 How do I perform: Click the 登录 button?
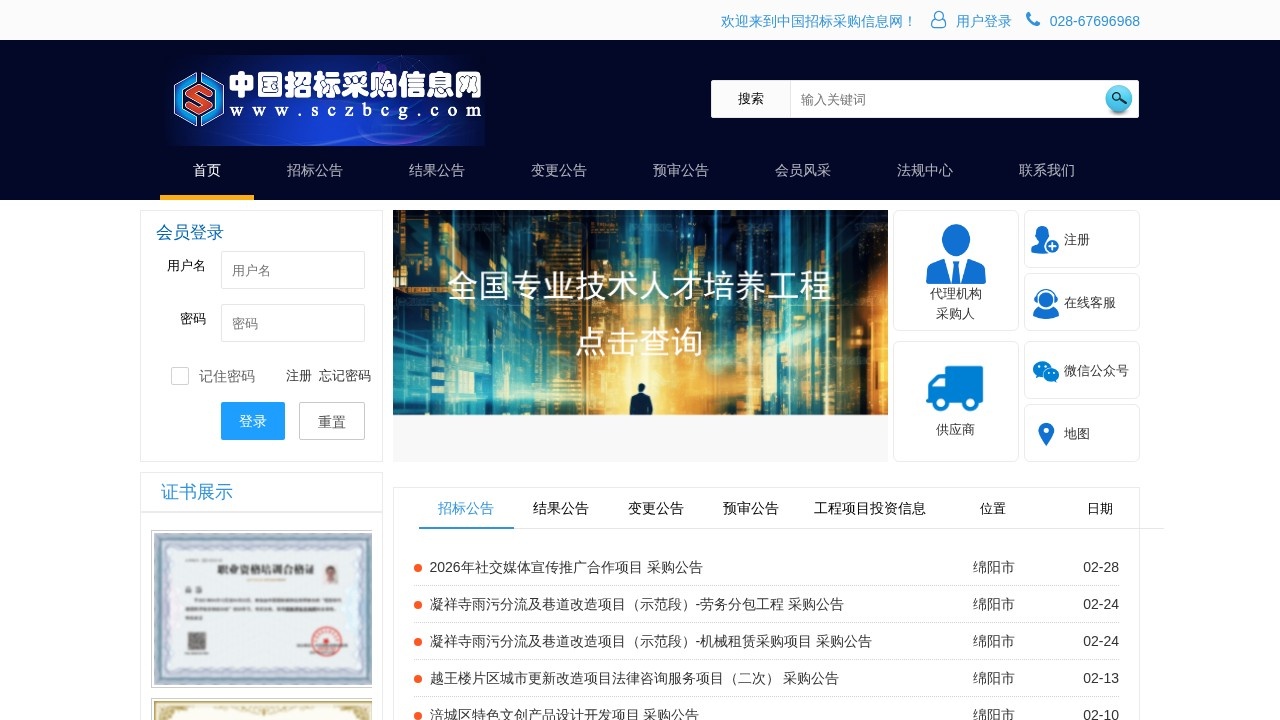tap(252, 421)
